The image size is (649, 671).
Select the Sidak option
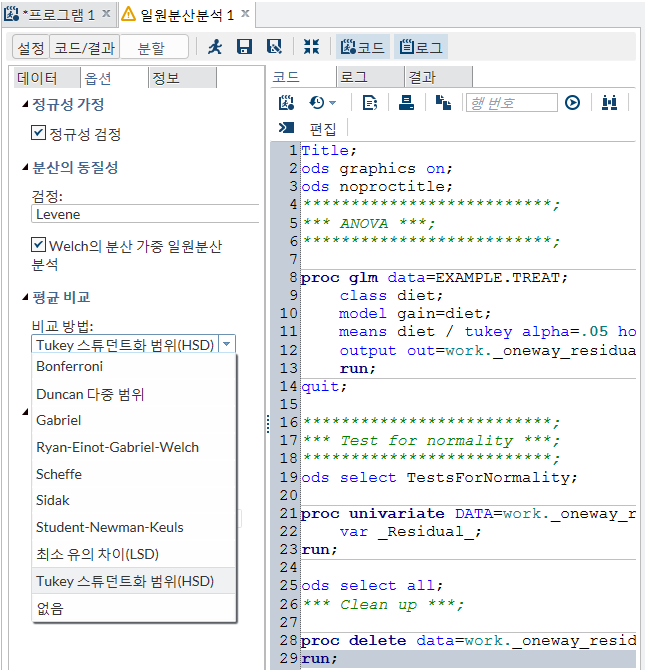coord(133,501)
